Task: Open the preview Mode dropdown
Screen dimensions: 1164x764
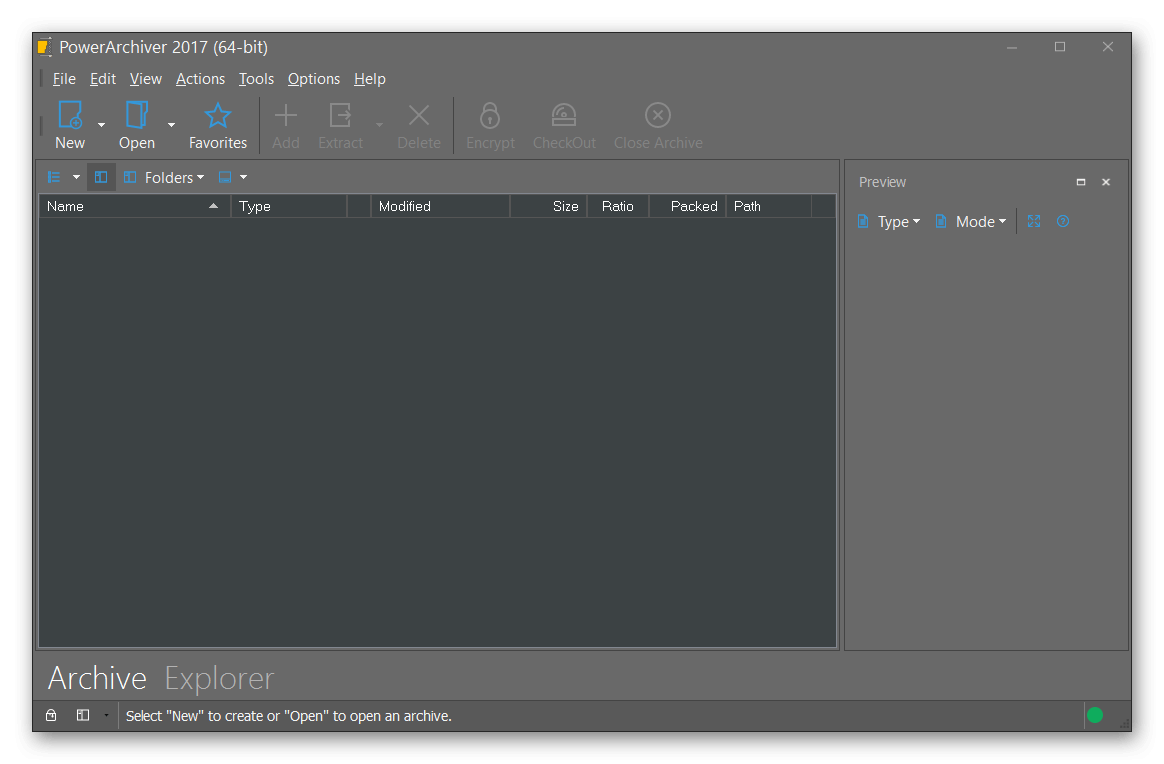Action: 971,221
